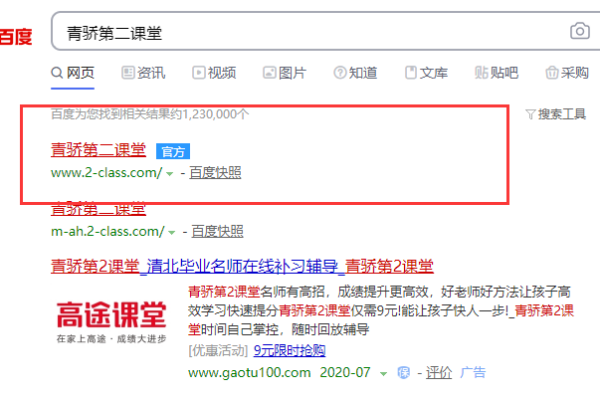Click the m-ah.2-class.com/ URL

coord(108,231)
